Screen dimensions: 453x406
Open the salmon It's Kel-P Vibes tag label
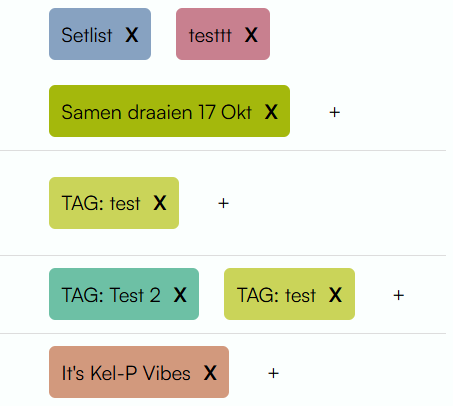click(126, 373)
